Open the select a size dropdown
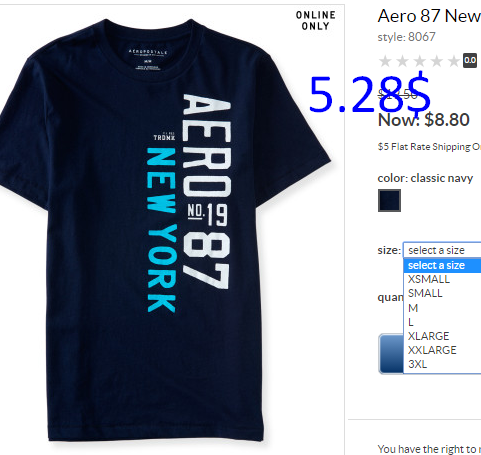481x455 pixels. pos(442,250)
